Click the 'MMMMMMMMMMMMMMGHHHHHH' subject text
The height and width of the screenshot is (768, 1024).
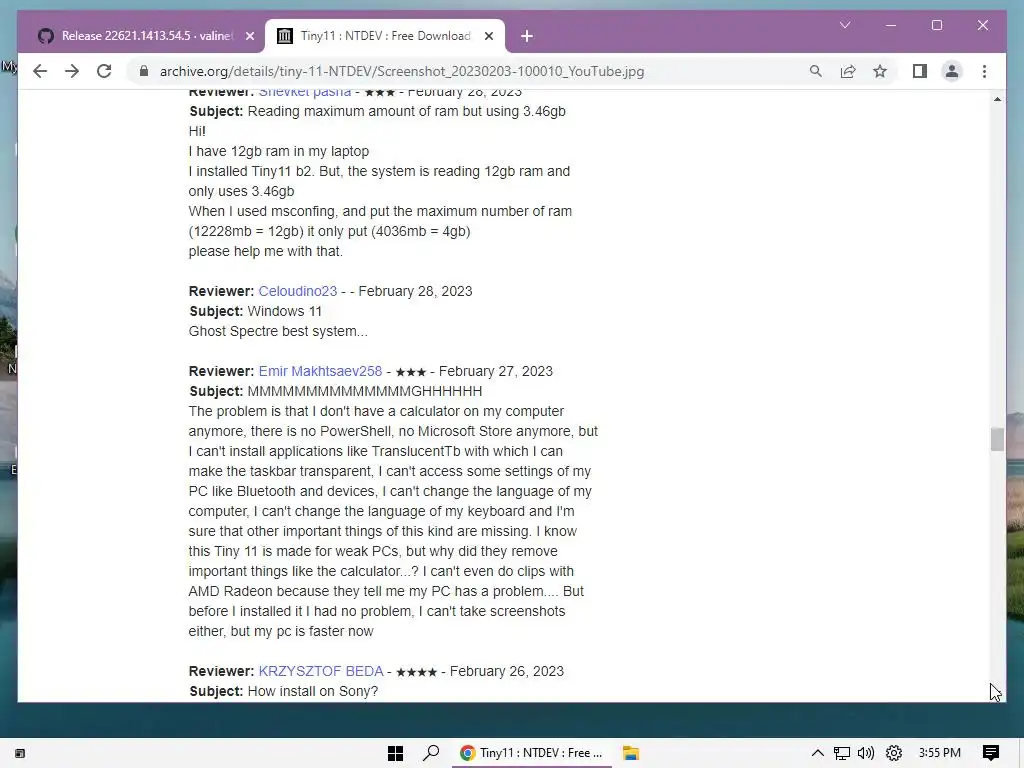(364, 391)
